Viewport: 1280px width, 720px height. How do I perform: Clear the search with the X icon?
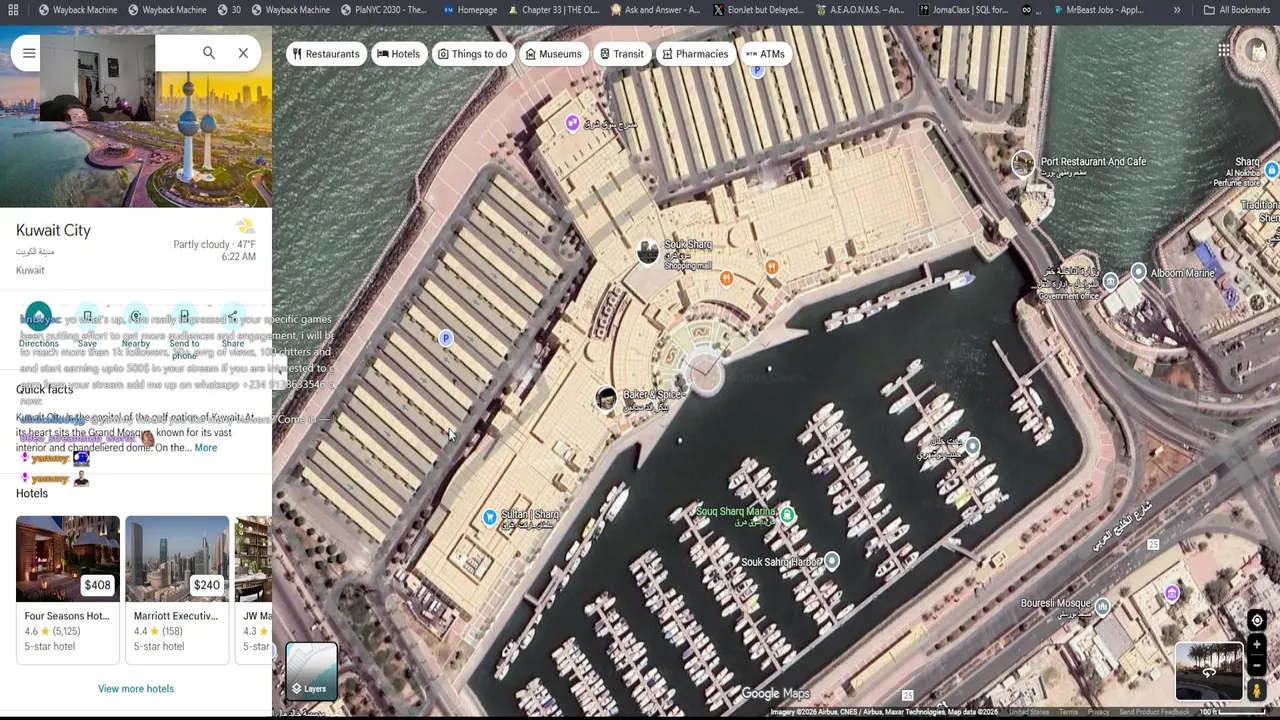243,53
